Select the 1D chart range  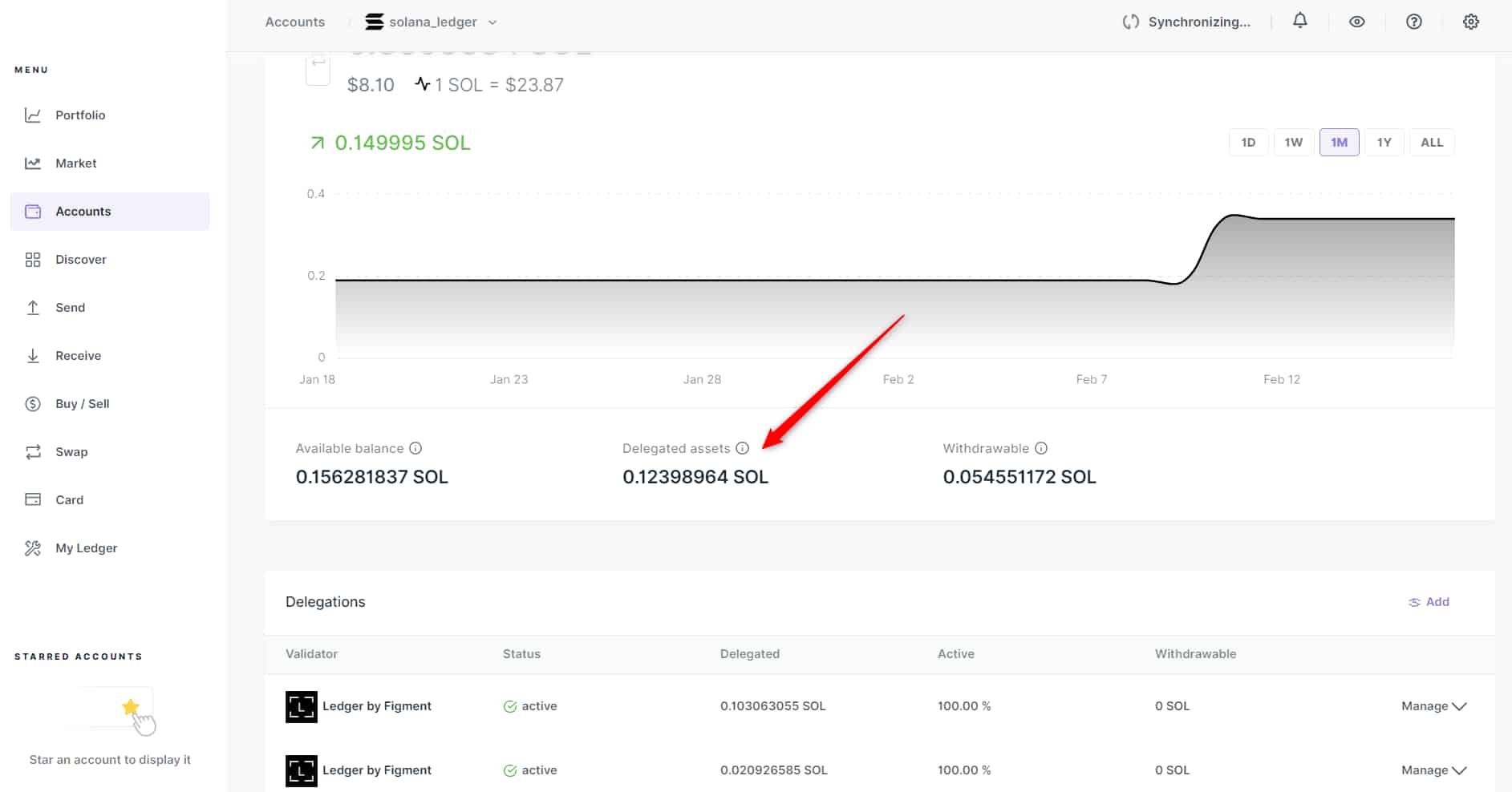point(1247,143)
